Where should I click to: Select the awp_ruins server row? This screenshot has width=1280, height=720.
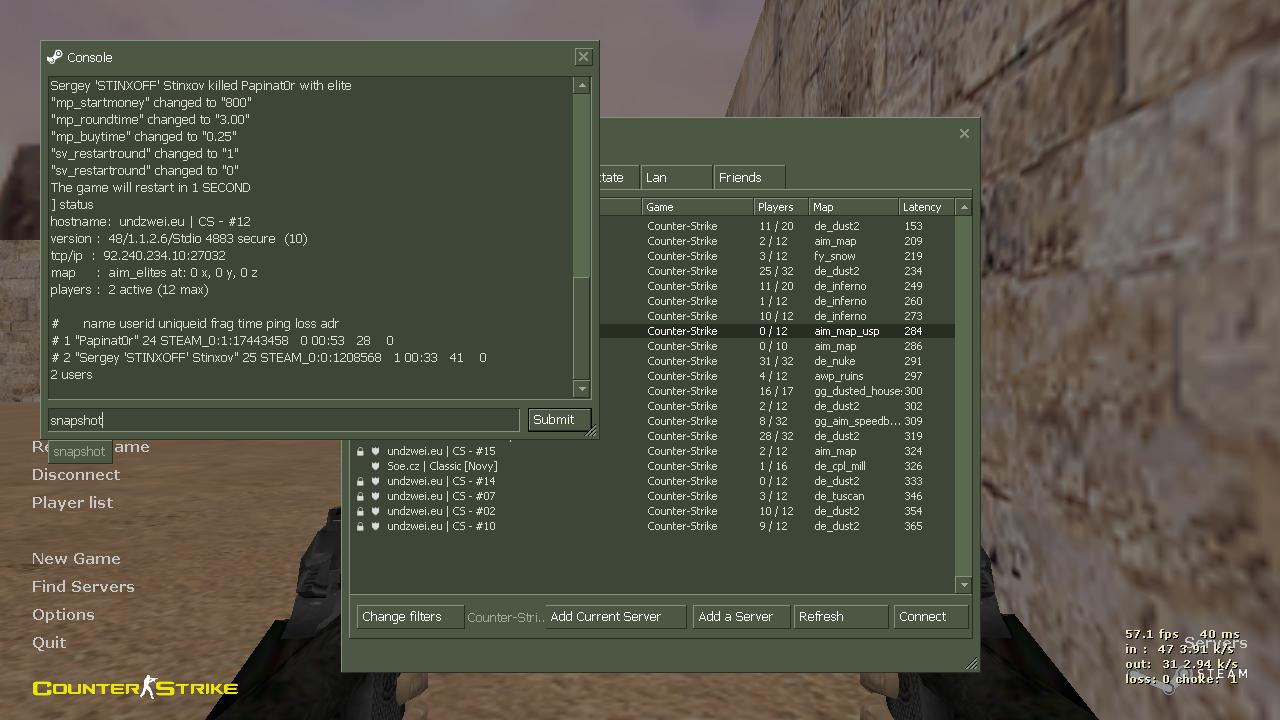click(x=777, y=376)
